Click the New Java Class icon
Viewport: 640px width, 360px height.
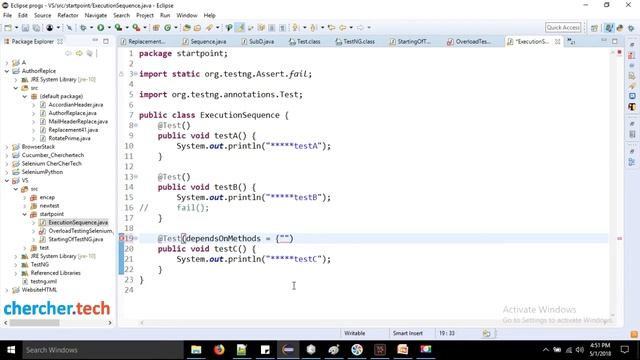click(x=168, y=28)
